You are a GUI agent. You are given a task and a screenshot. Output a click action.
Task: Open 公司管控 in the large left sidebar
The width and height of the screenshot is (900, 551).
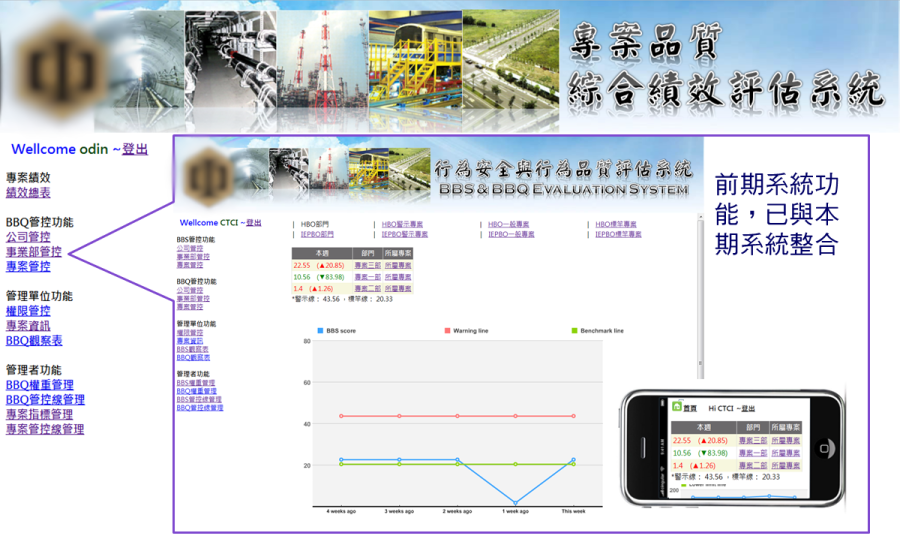click(28, 237)
